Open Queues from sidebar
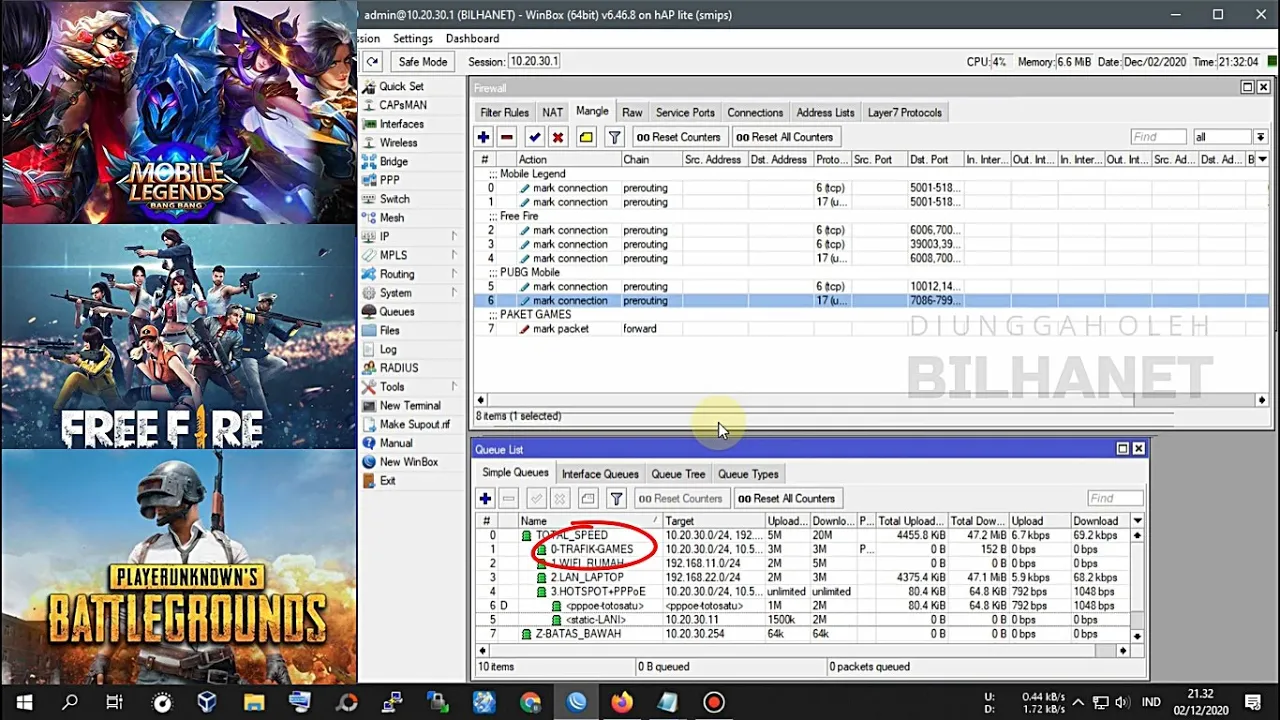The height and width of the screenshot is (720, 1280). point(396,311)
